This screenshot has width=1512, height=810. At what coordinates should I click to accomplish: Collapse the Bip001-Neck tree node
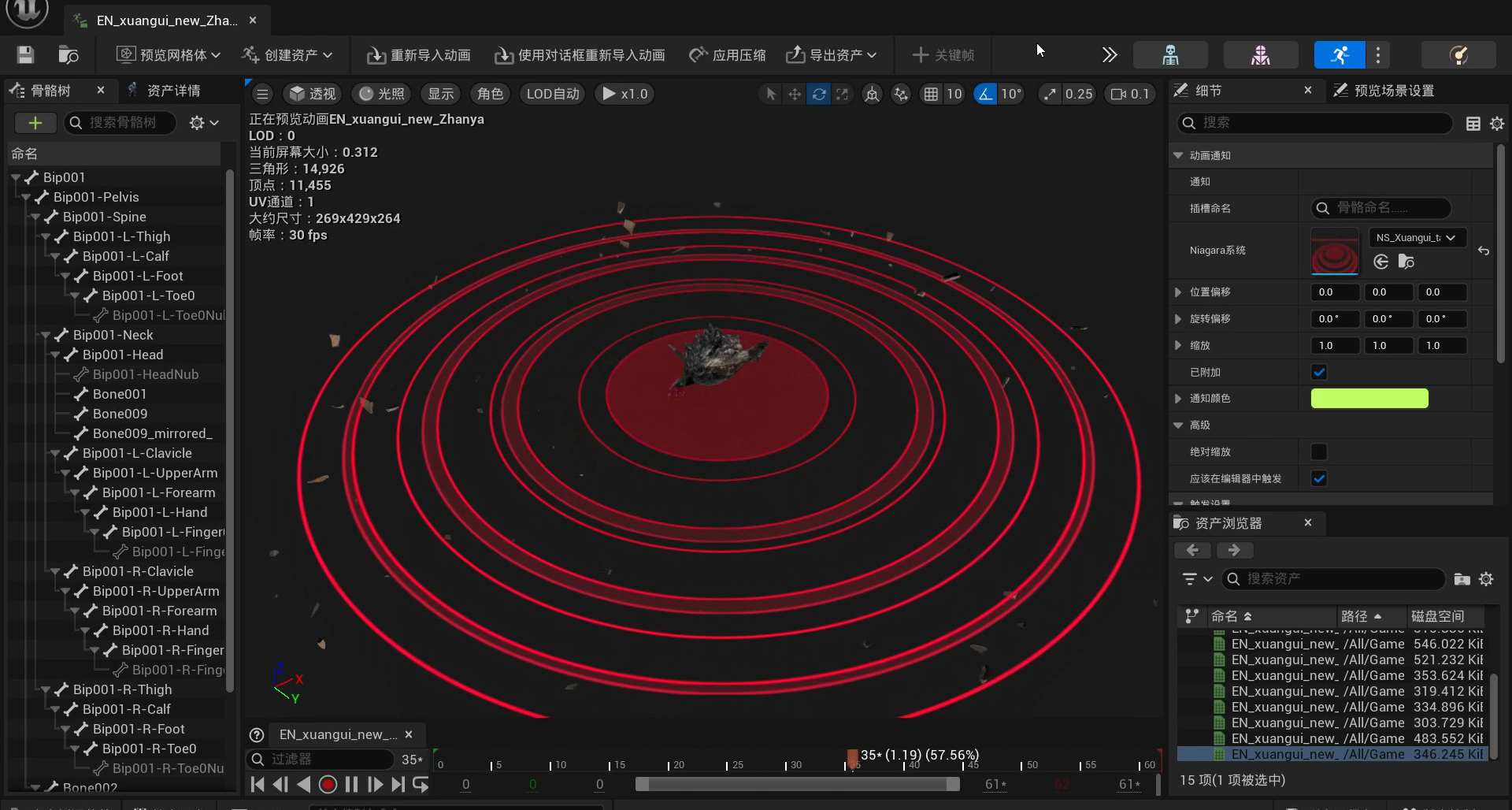(46, 336)
